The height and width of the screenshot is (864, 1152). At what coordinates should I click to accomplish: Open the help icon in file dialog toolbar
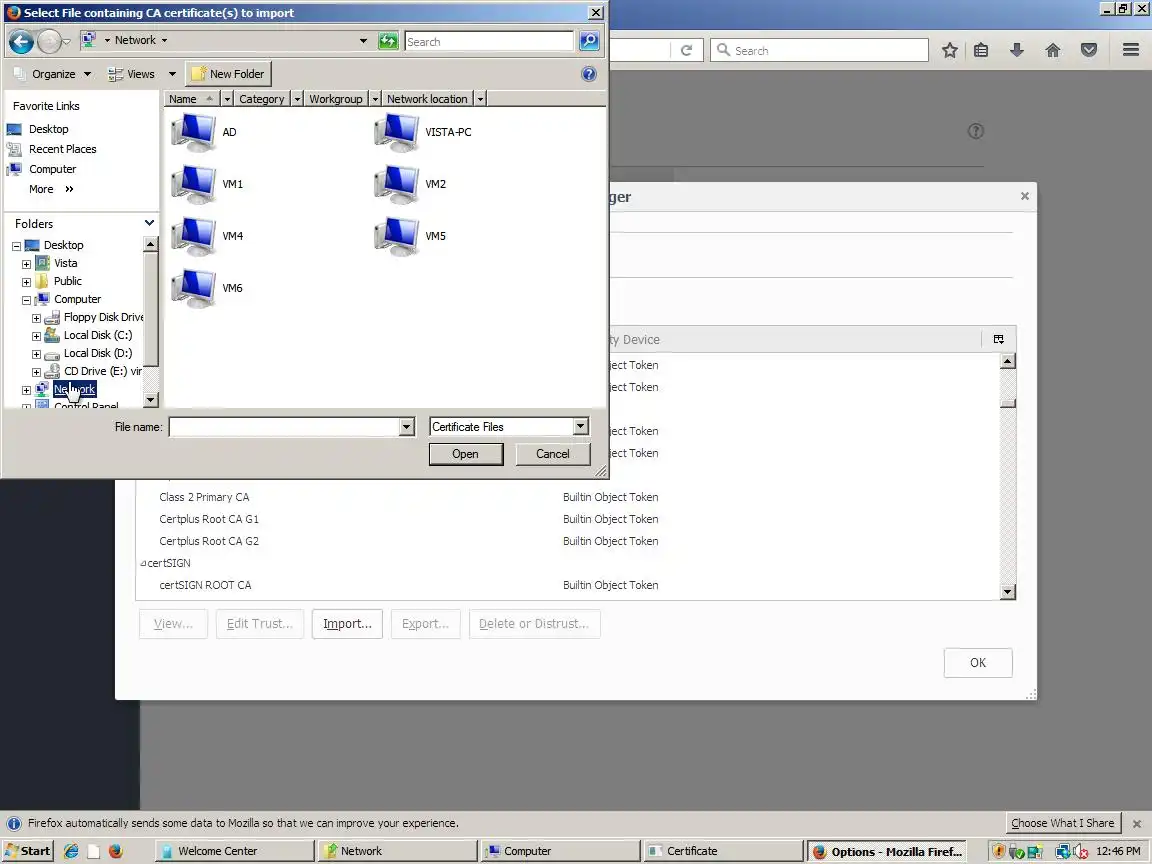[x=588, y=73]
